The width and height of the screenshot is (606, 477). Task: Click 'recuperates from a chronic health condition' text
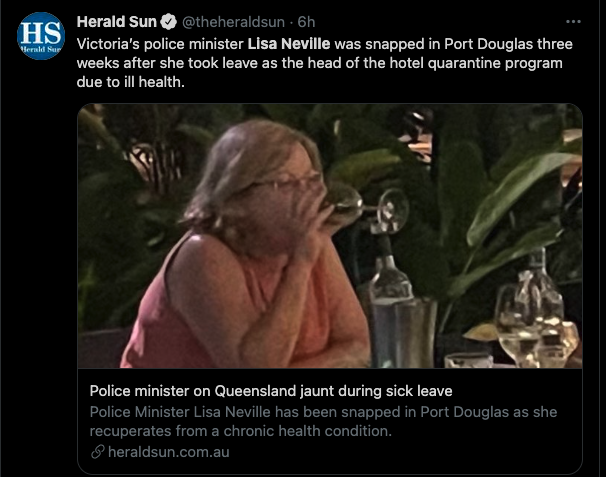(241, 431)
